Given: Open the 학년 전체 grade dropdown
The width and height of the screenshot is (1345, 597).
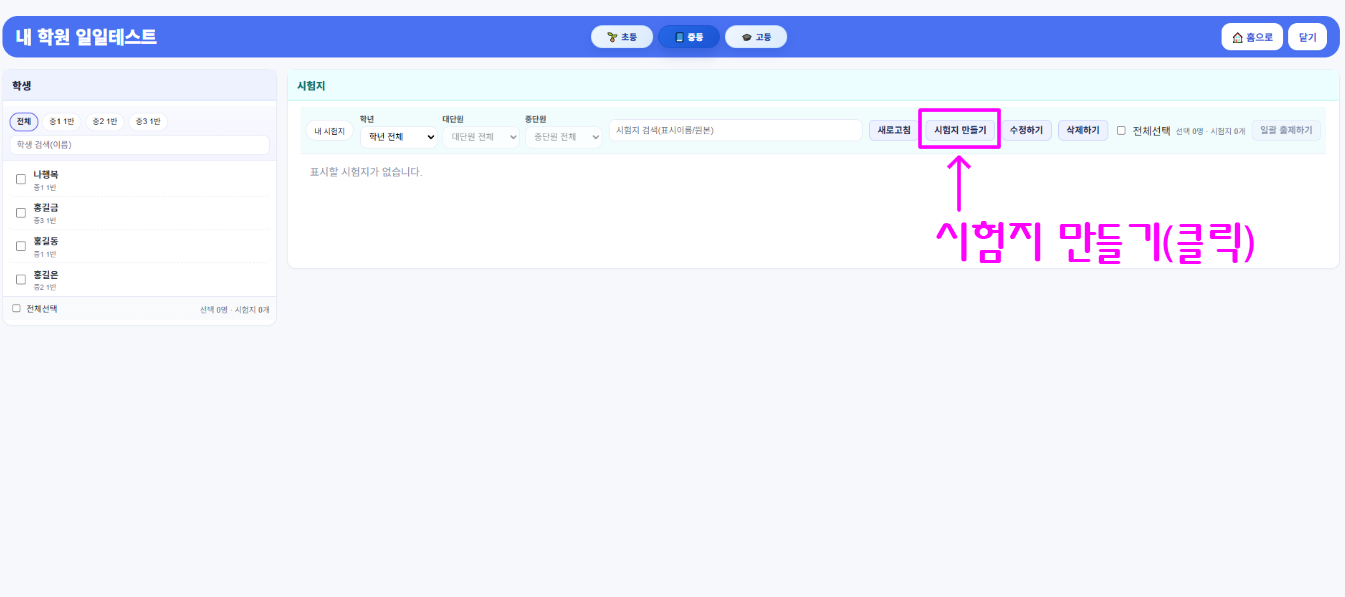Looking at the screenshot, I should 399,136.
